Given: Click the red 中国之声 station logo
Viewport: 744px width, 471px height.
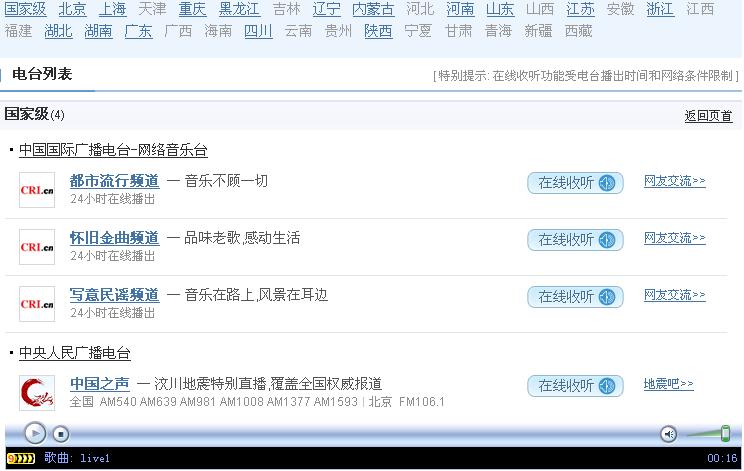Looking at the screenshot, I should 37,393.
